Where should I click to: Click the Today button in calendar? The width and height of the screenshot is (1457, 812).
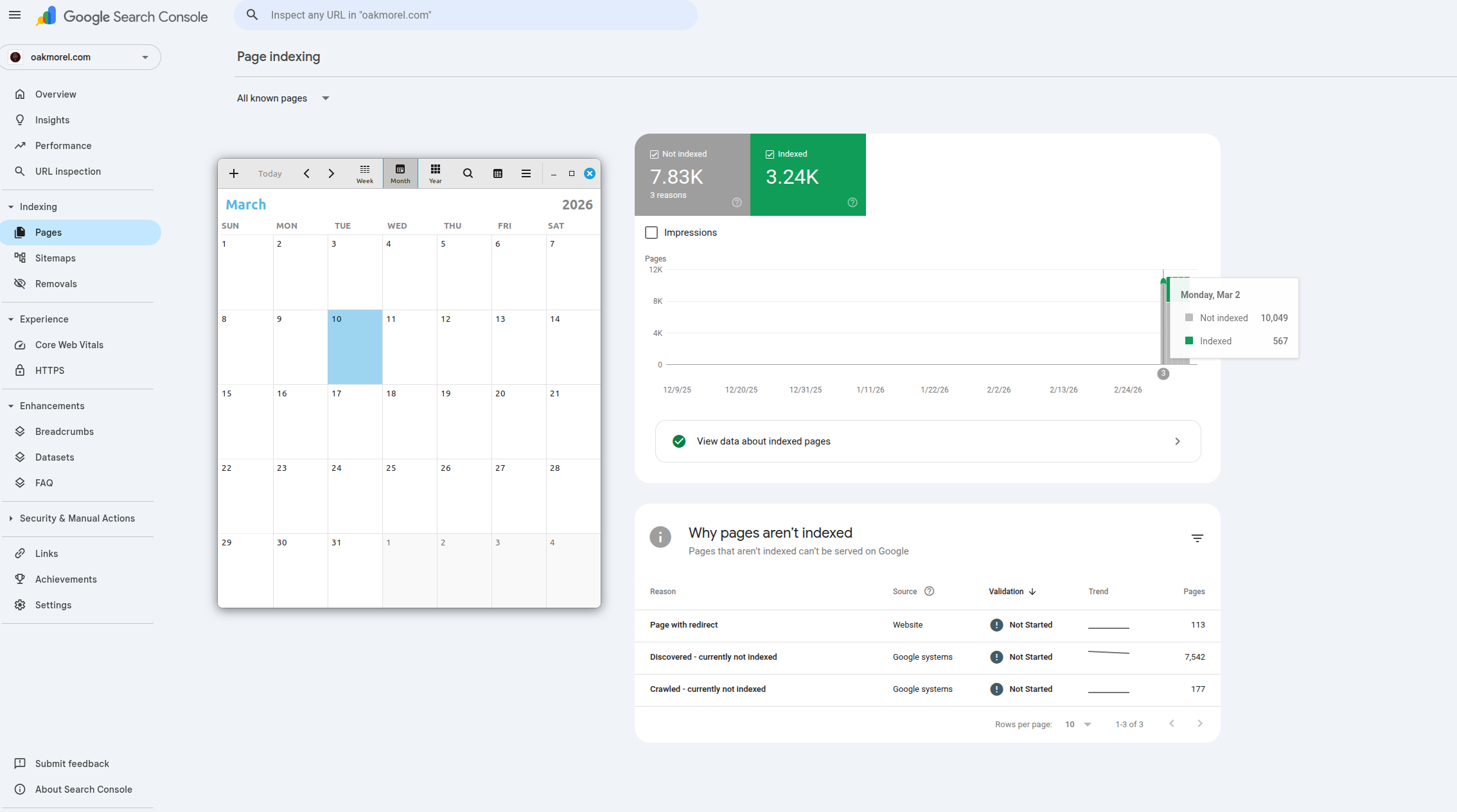[x=270, y=173]
